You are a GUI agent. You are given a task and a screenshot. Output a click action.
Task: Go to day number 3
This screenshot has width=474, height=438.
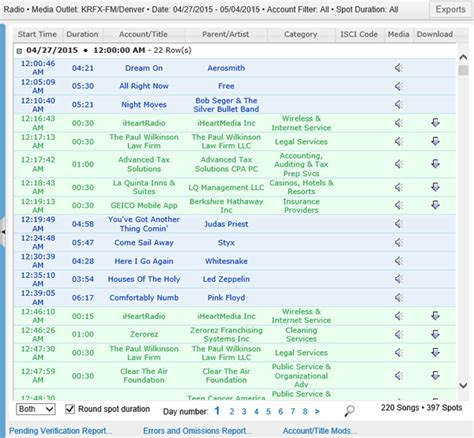pos(244,411)
